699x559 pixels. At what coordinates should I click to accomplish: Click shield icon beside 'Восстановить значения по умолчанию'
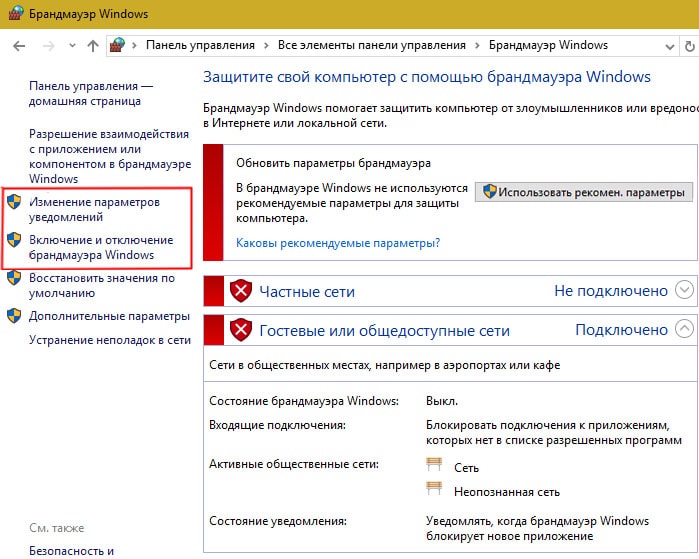[x=14, y=278]
